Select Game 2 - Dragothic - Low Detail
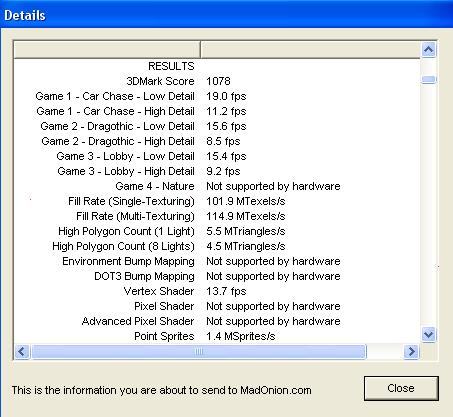The height and width of the screenshot is (417, 453). pos(118,126)
